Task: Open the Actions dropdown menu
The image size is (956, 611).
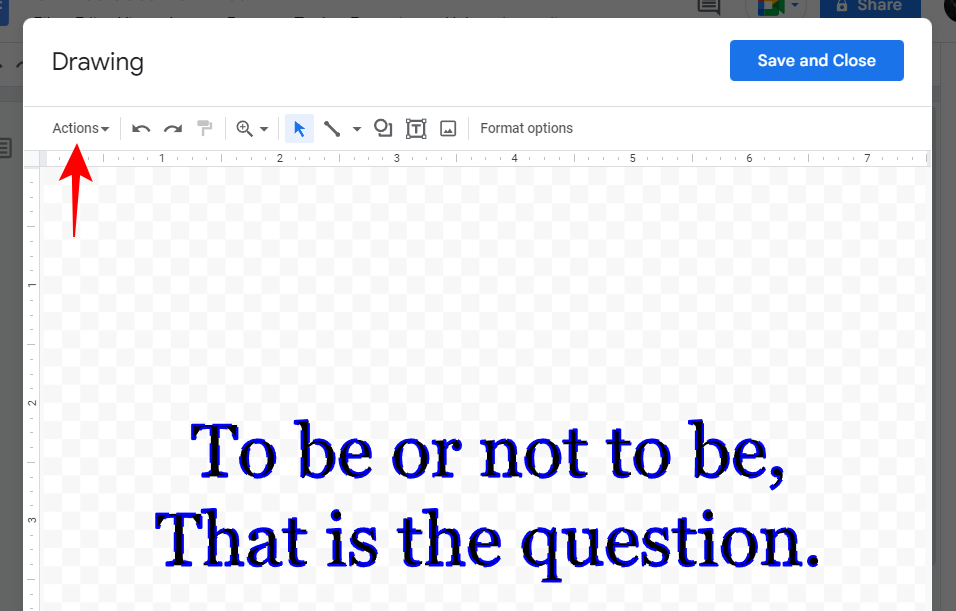Action: click(80, 128)
